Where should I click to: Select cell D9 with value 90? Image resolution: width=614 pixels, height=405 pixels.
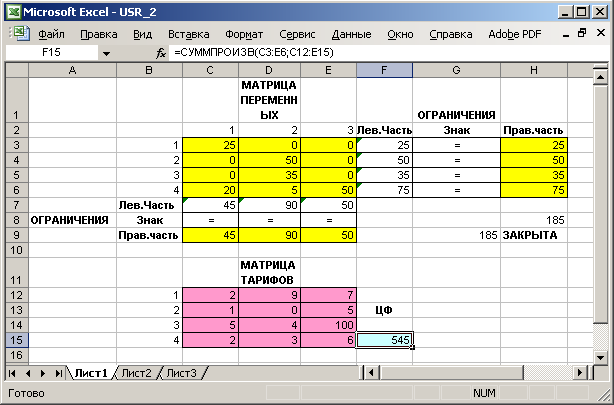click(269, 235)
